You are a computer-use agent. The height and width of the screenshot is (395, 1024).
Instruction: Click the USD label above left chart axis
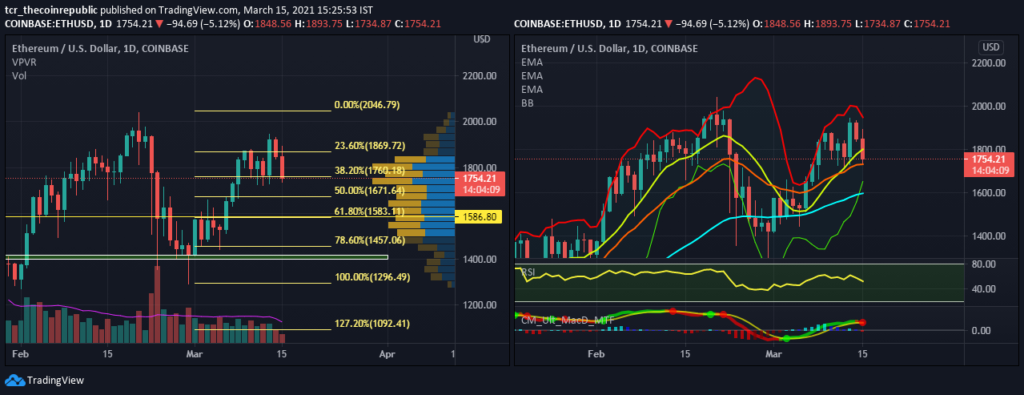pos(481,39)
